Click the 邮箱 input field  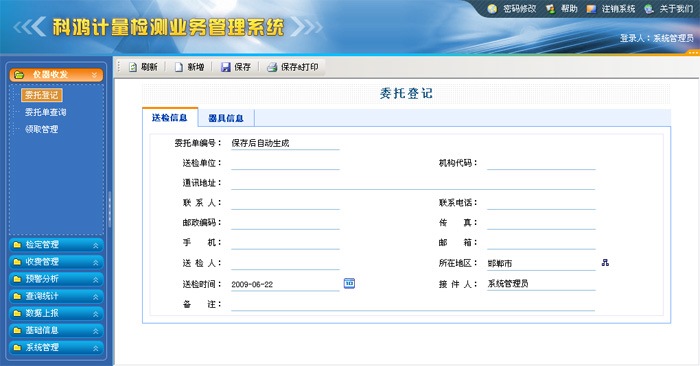[541, 243]
